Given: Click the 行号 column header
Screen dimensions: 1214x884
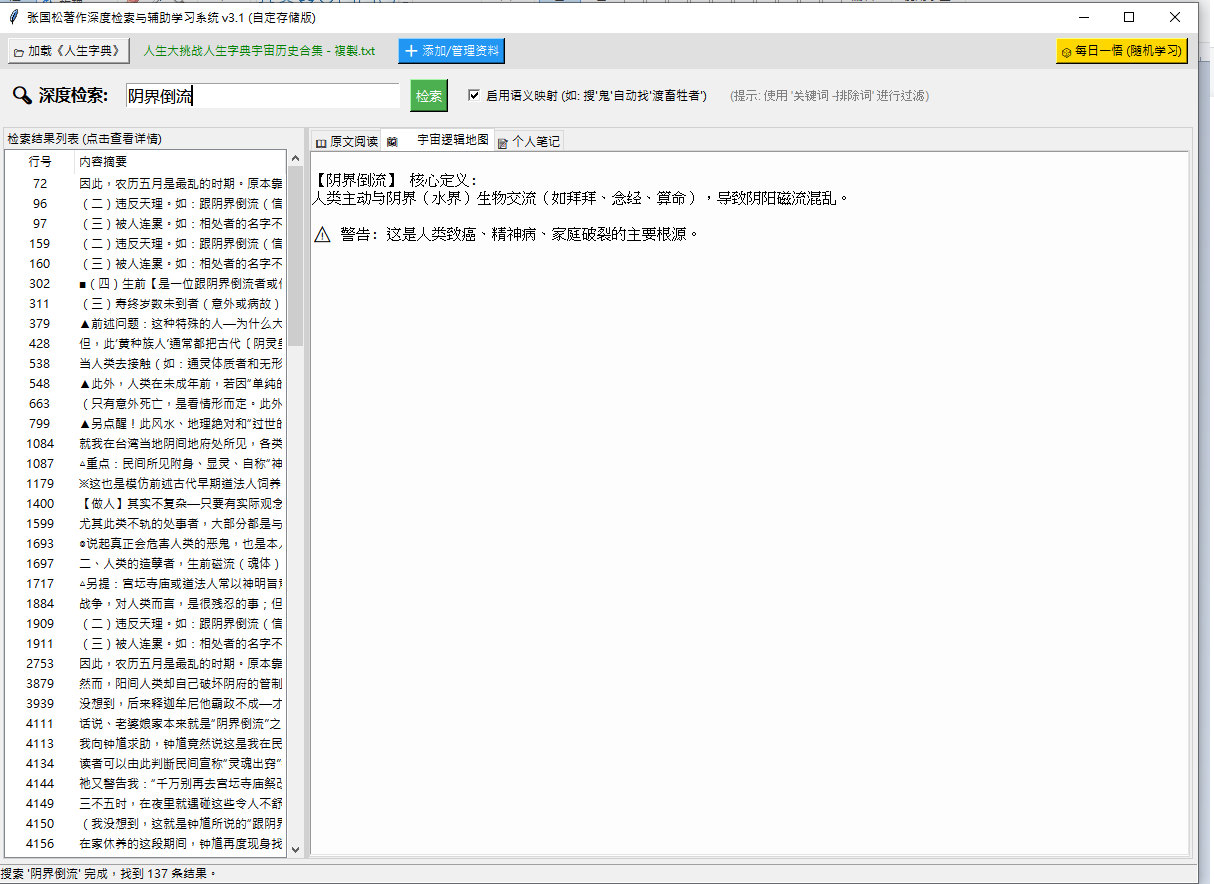Looking at the screenshot, I should tap(40, 162).
